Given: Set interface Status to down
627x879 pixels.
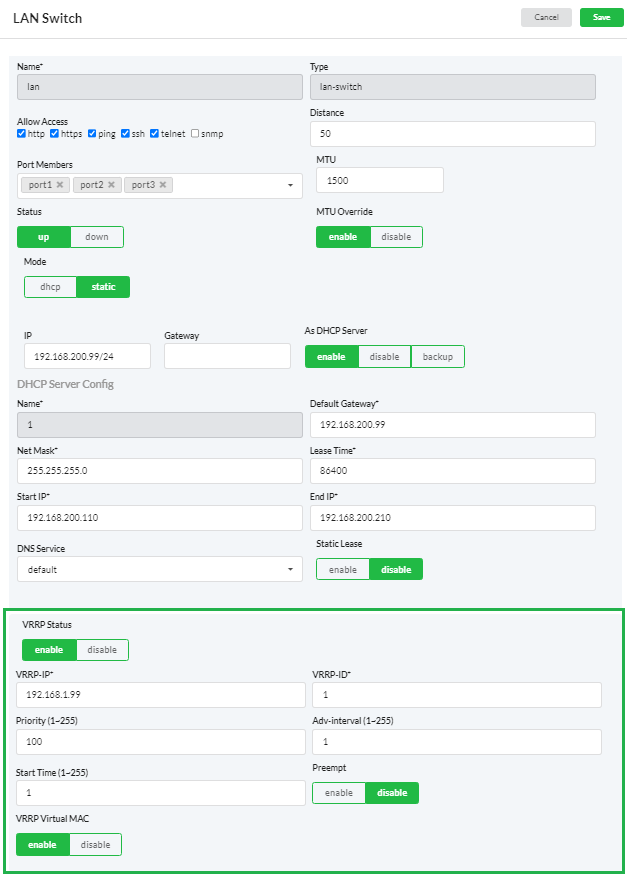Looking at the screenshot, I should coord(96,236).
